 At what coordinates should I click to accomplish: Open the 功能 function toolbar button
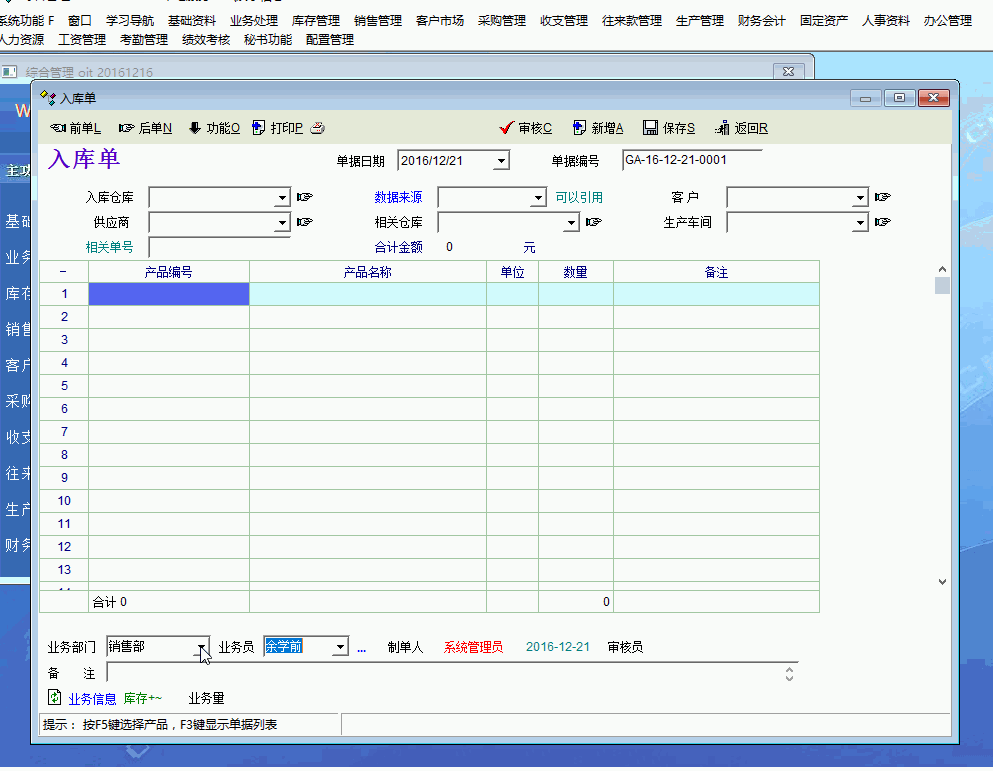[x=214, y=128]
